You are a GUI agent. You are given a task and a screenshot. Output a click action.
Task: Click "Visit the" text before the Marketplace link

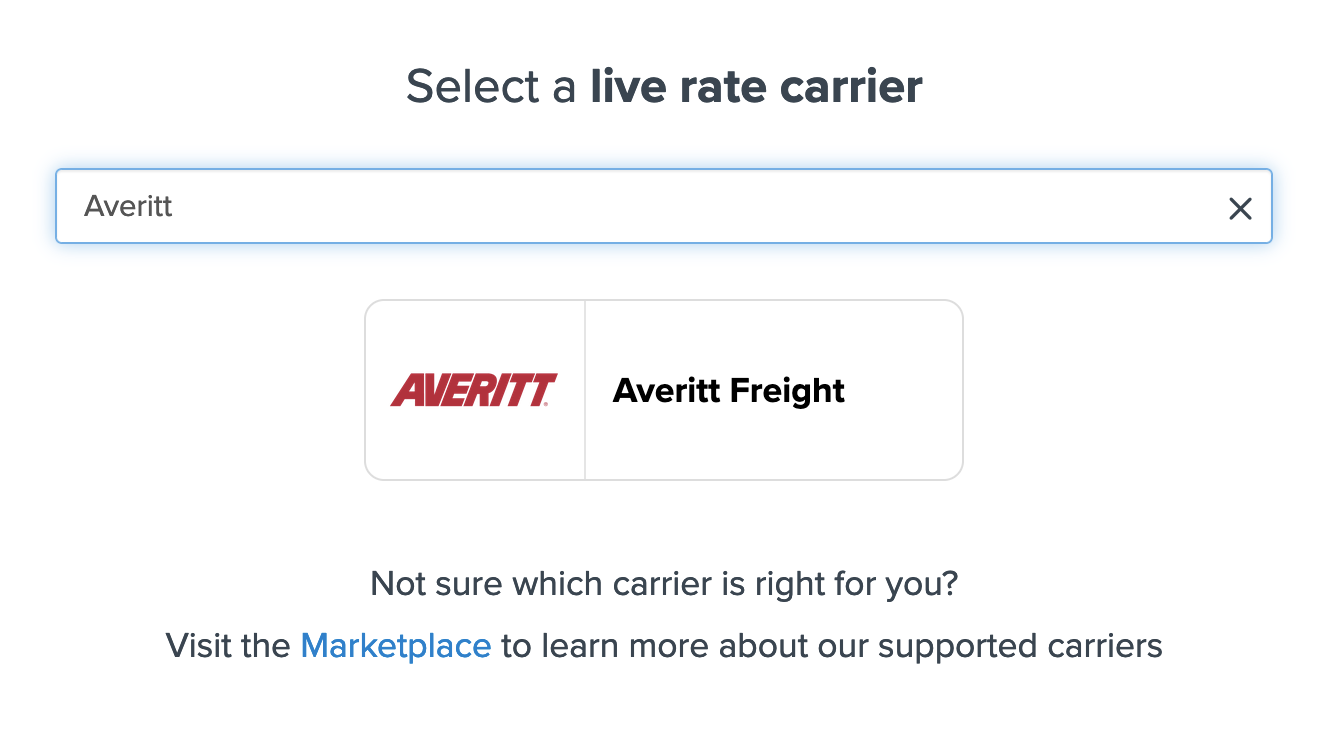click(x=227, y=646)
